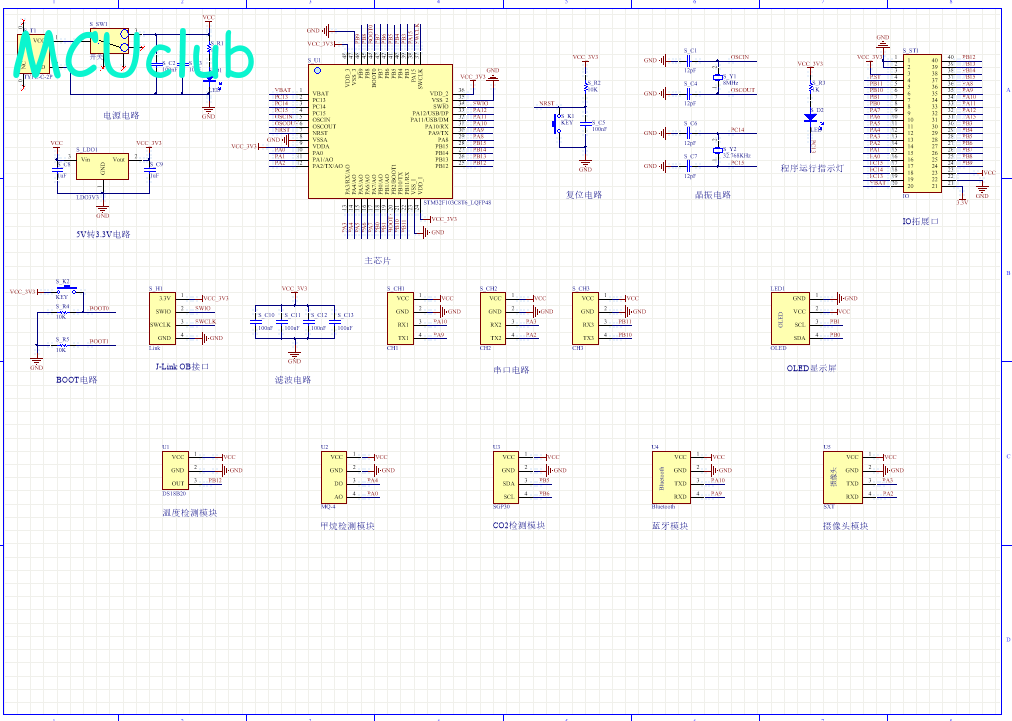Click the SWCLK net label on S_H1
This screenshot has width=1012, height=721.
205,321
